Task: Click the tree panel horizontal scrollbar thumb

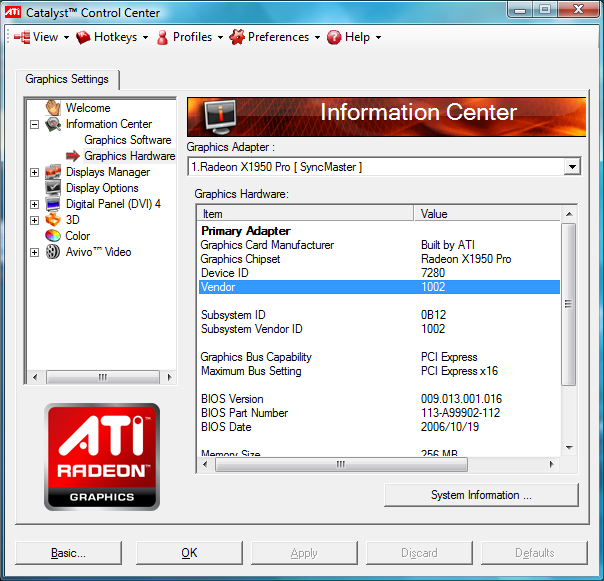Action: 102,377
